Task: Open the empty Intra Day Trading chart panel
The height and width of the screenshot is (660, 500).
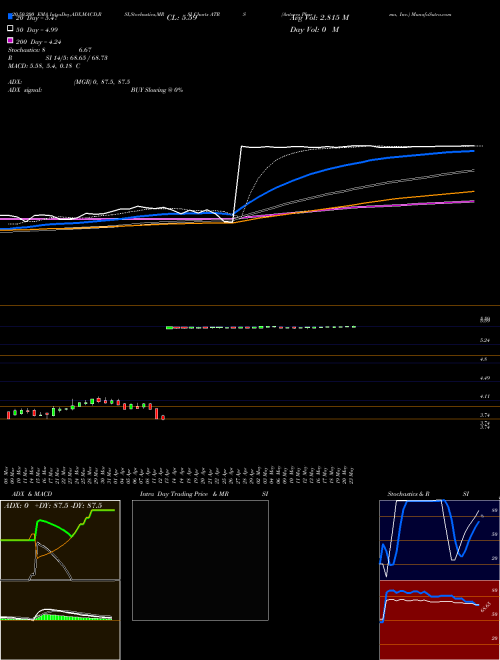Action: tap(200, 560)
